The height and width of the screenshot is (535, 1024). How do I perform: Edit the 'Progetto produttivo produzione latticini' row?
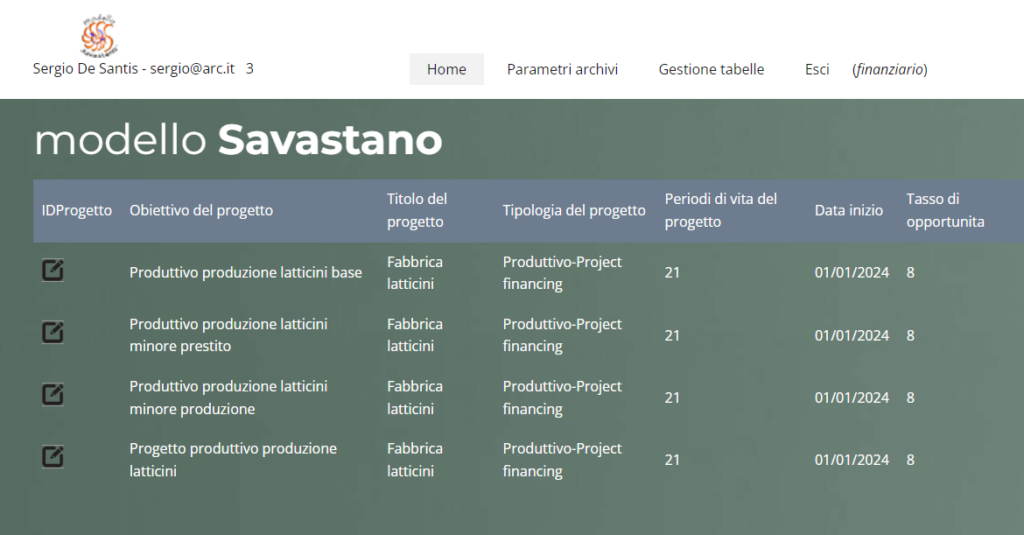pyautogui.click(x=53, y=457)
